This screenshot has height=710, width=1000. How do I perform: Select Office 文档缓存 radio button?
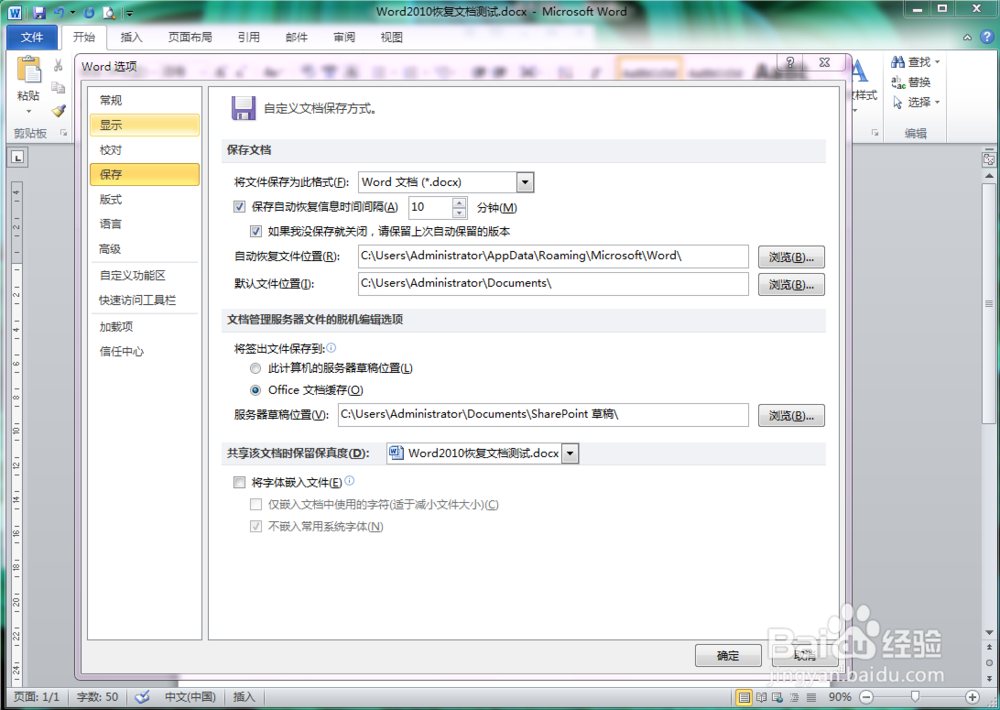click(255, 390)
